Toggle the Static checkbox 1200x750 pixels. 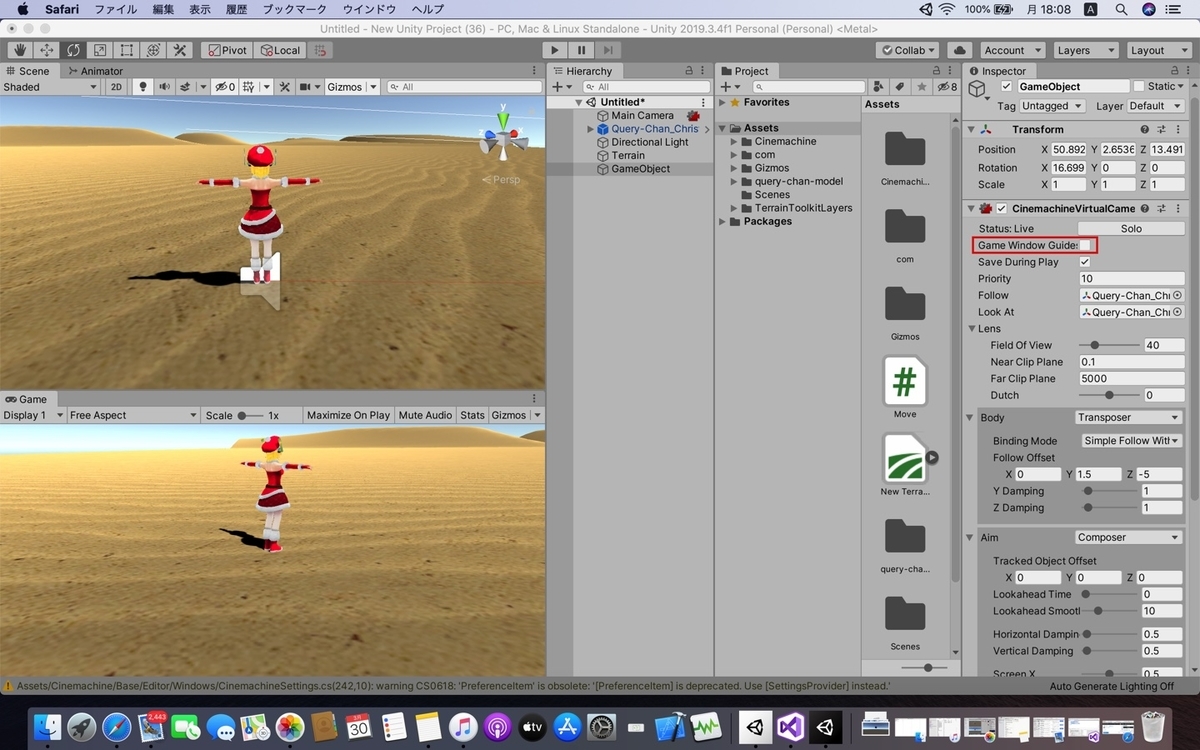pyautogui.click(x=1138, y=87)
